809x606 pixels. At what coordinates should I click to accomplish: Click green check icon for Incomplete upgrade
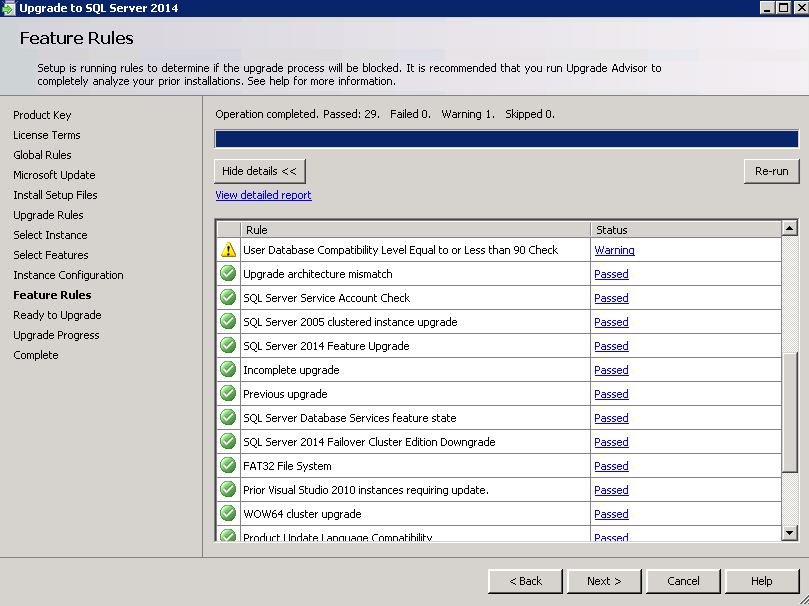tap(228, 369)
